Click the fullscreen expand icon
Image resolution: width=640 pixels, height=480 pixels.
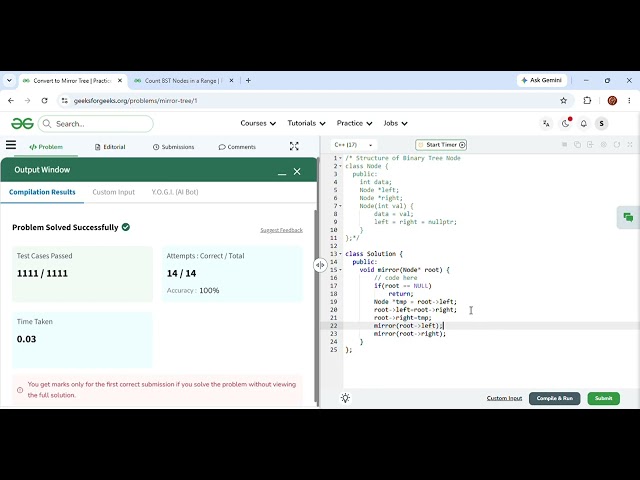[294, 146]
